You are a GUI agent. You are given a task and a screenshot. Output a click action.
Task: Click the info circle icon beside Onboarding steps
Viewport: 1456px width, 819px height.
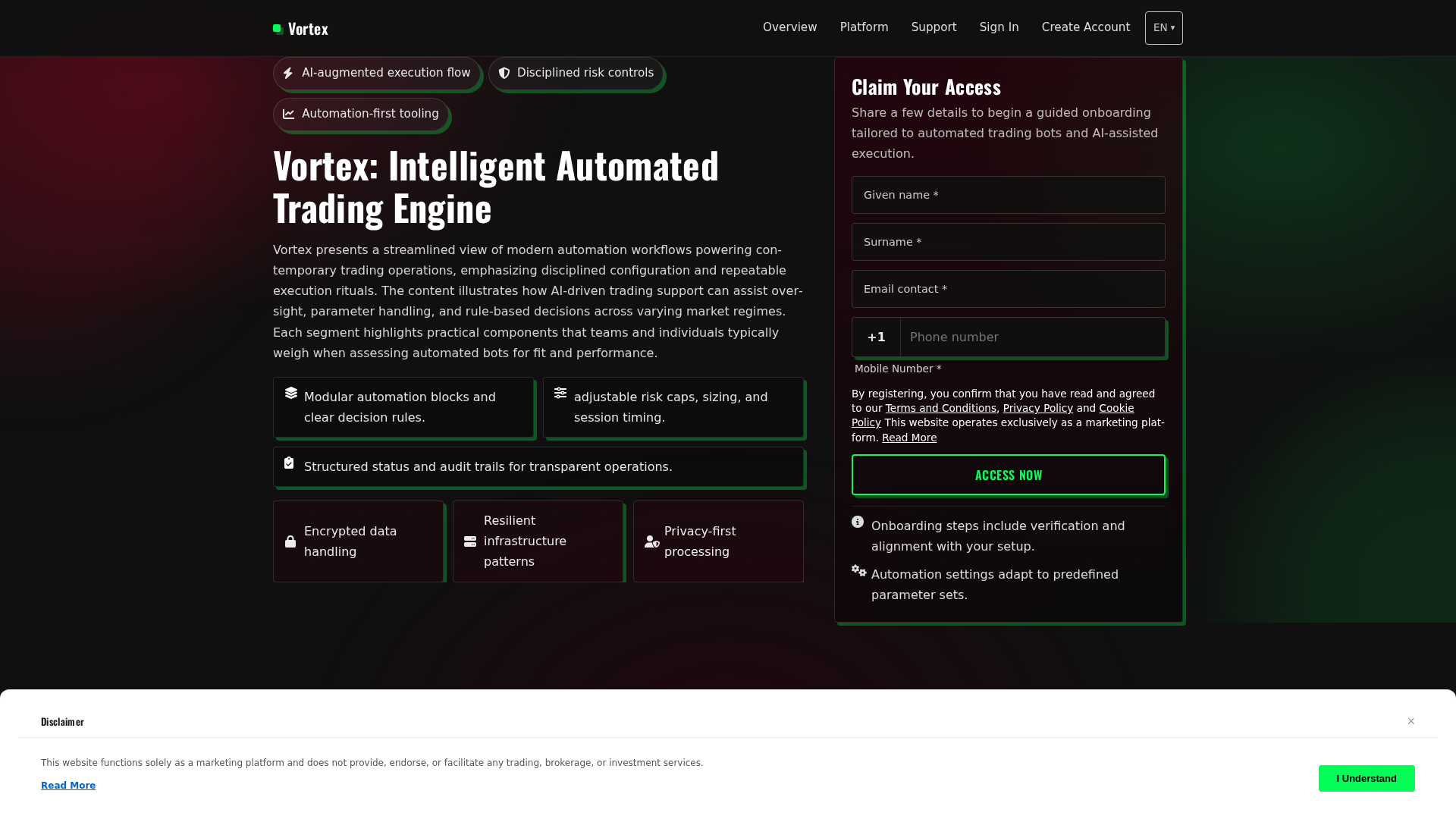click(858, 522)
